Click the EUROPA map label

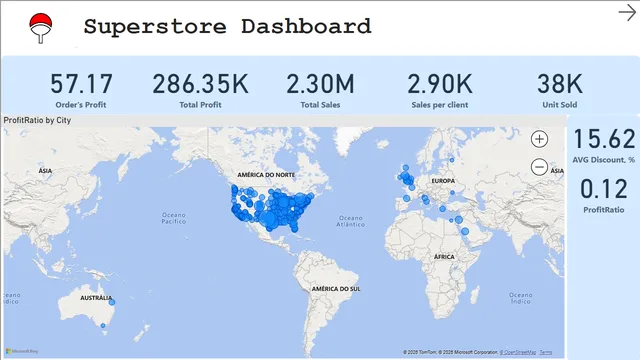[443, 180]
